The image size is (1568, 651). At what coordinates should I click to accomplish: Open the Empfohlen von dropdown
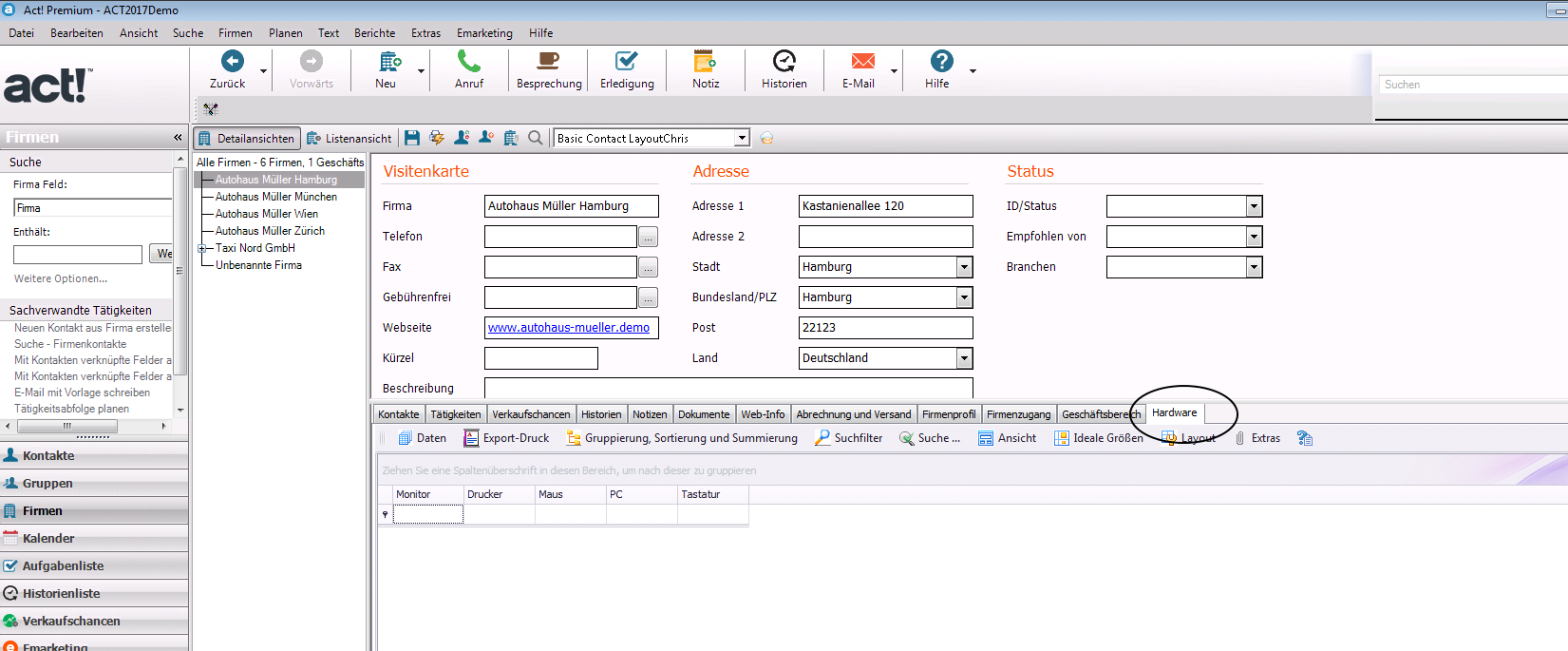pyautogui.click(x=1254, y=237)
